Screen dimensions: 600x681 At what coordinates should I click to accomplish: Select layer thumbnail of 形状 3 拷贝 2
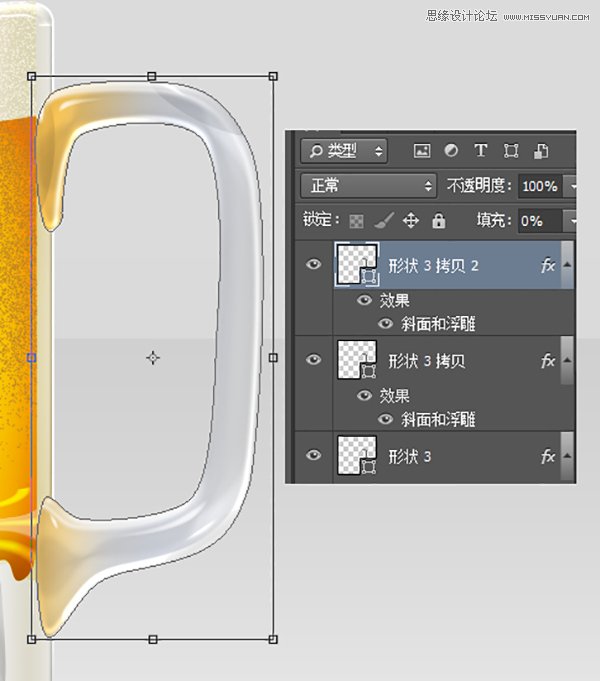(357, 264)
